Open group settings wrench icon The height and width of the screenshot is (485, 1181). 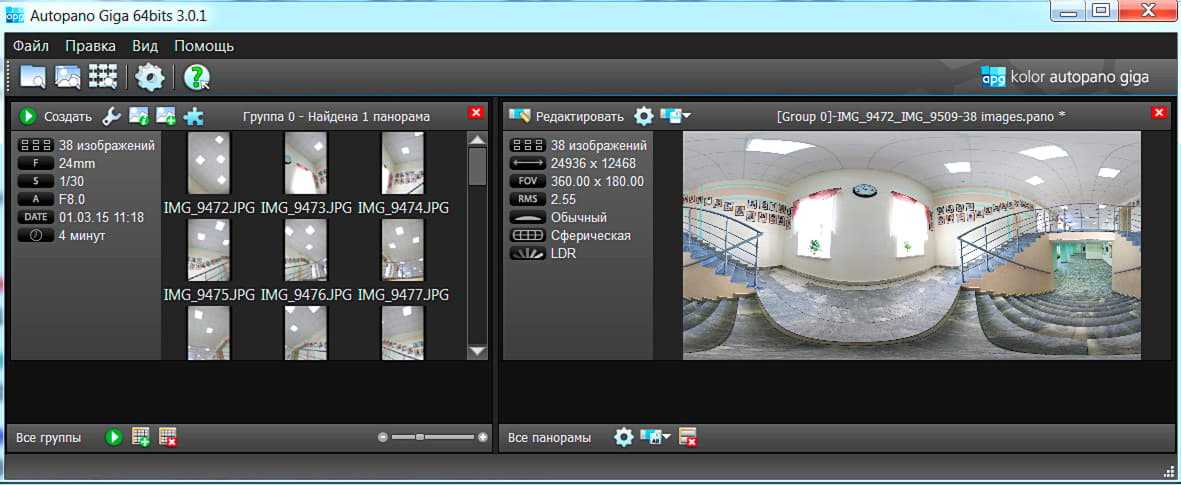point(112,116)
